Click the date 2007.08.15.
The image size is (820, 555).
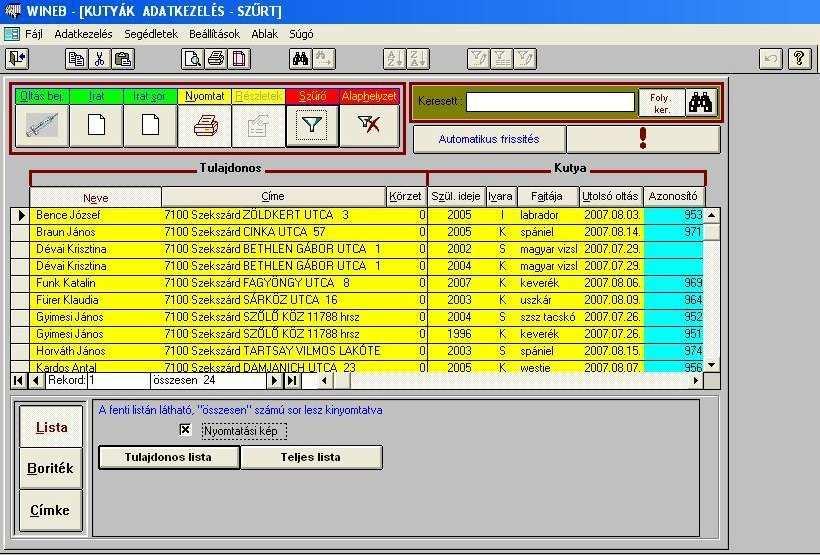pyautogui.click(x=612, y=351)
